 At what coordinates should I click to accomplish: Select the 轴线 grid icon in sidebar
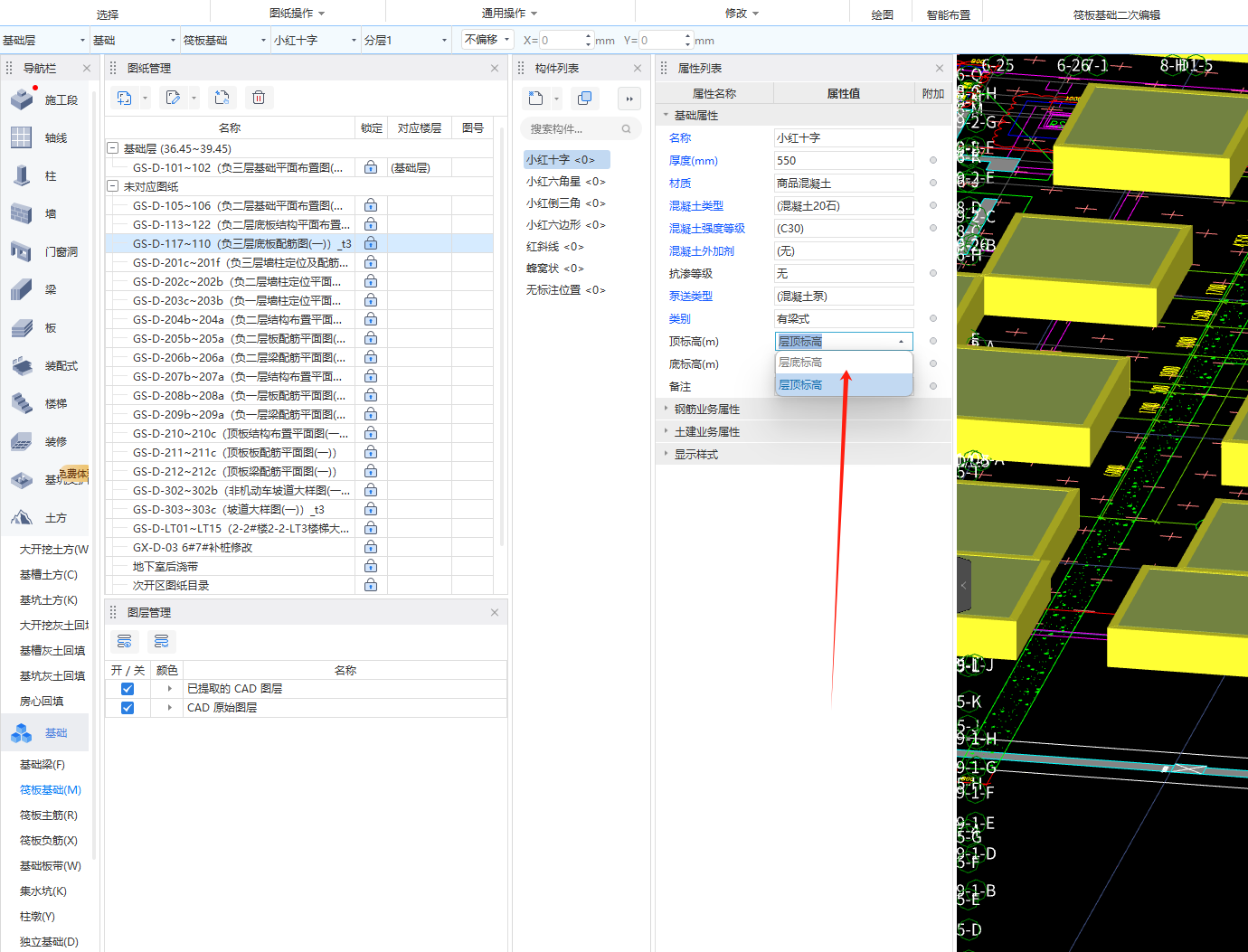tap(22, 138)
